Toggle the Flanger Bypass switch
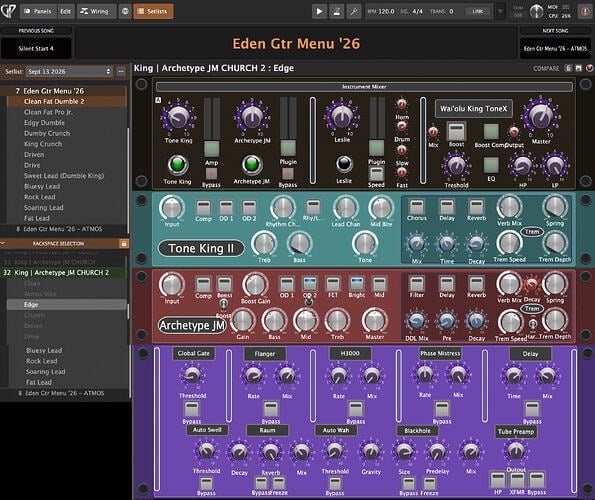This screenshot has height=500, width=595. tap(271, 409)
